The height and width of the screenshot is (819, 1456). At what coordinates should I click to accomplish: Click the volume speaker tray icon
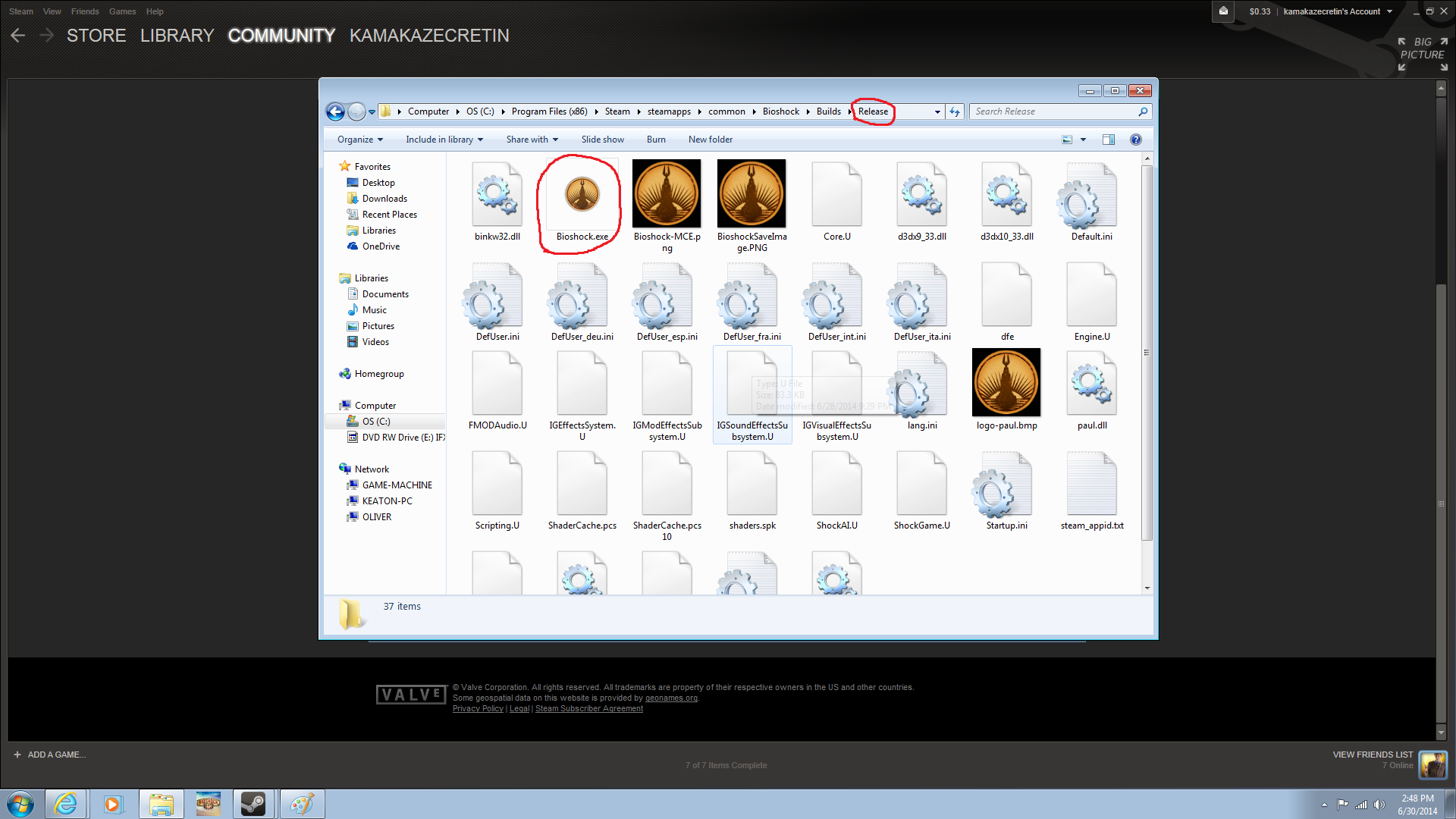tap(1379, 805)
